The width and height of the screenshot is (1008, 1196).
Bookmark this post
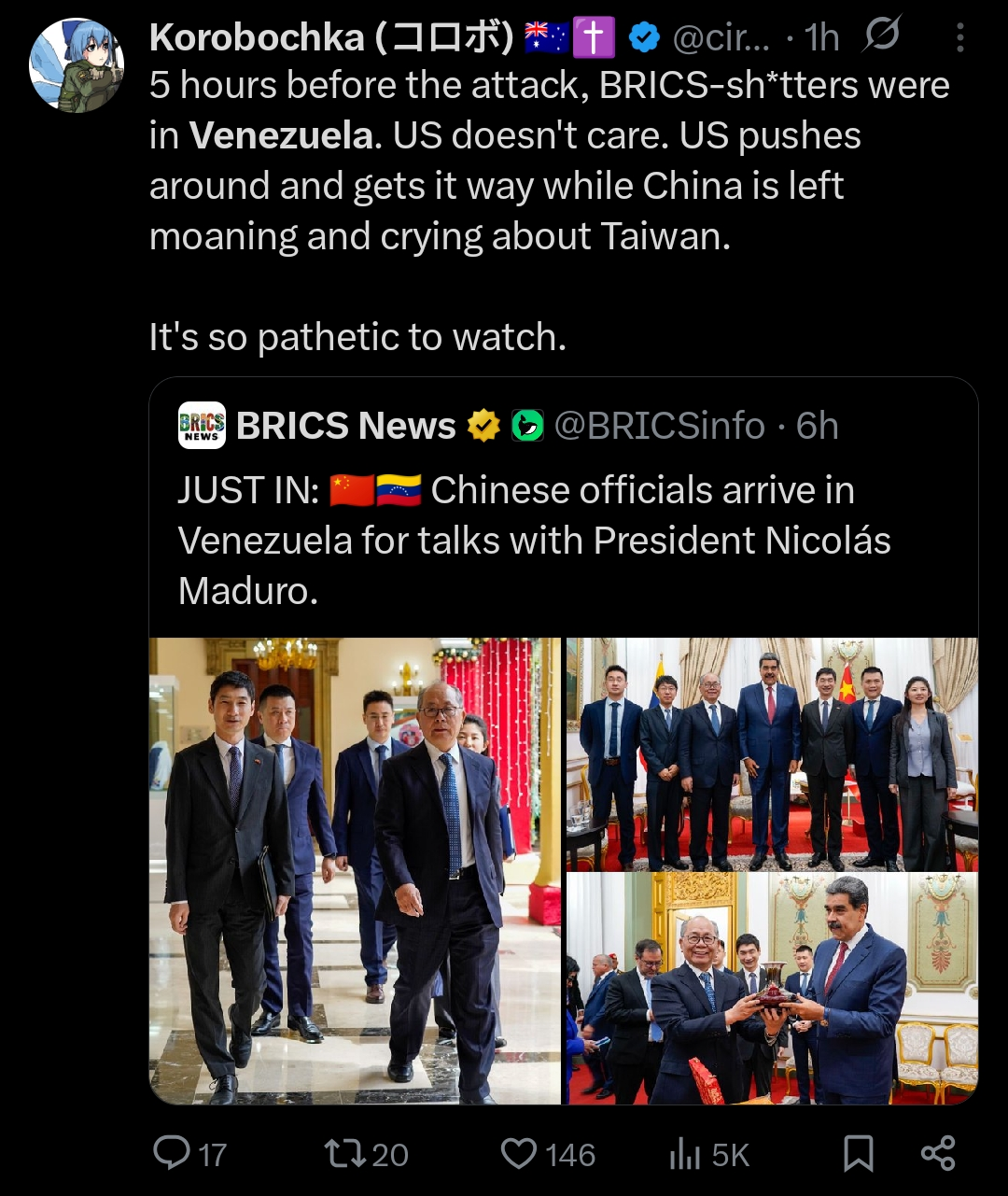[858, 1154]
